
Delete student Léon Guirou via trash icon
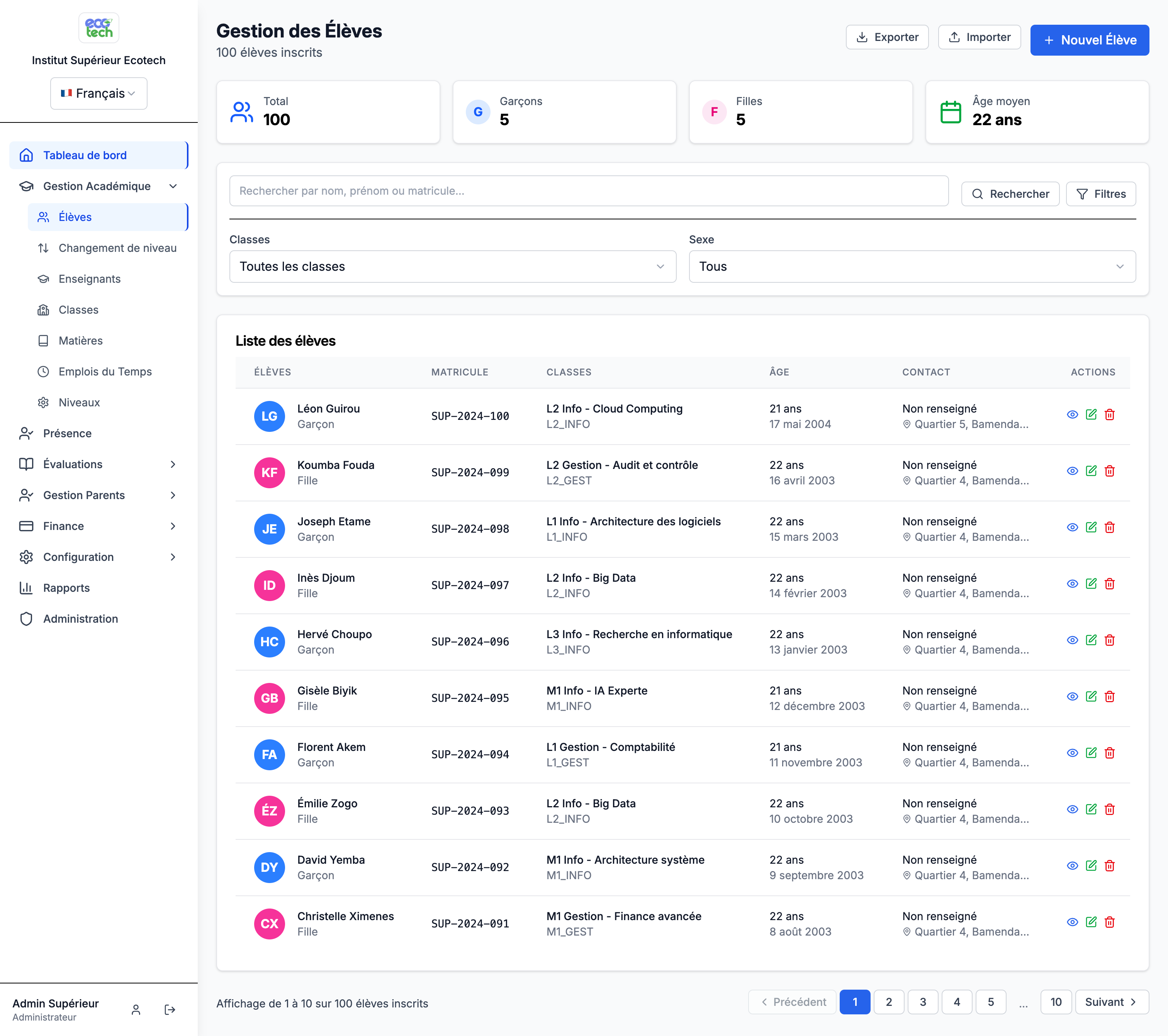(x=1109, y=415)
